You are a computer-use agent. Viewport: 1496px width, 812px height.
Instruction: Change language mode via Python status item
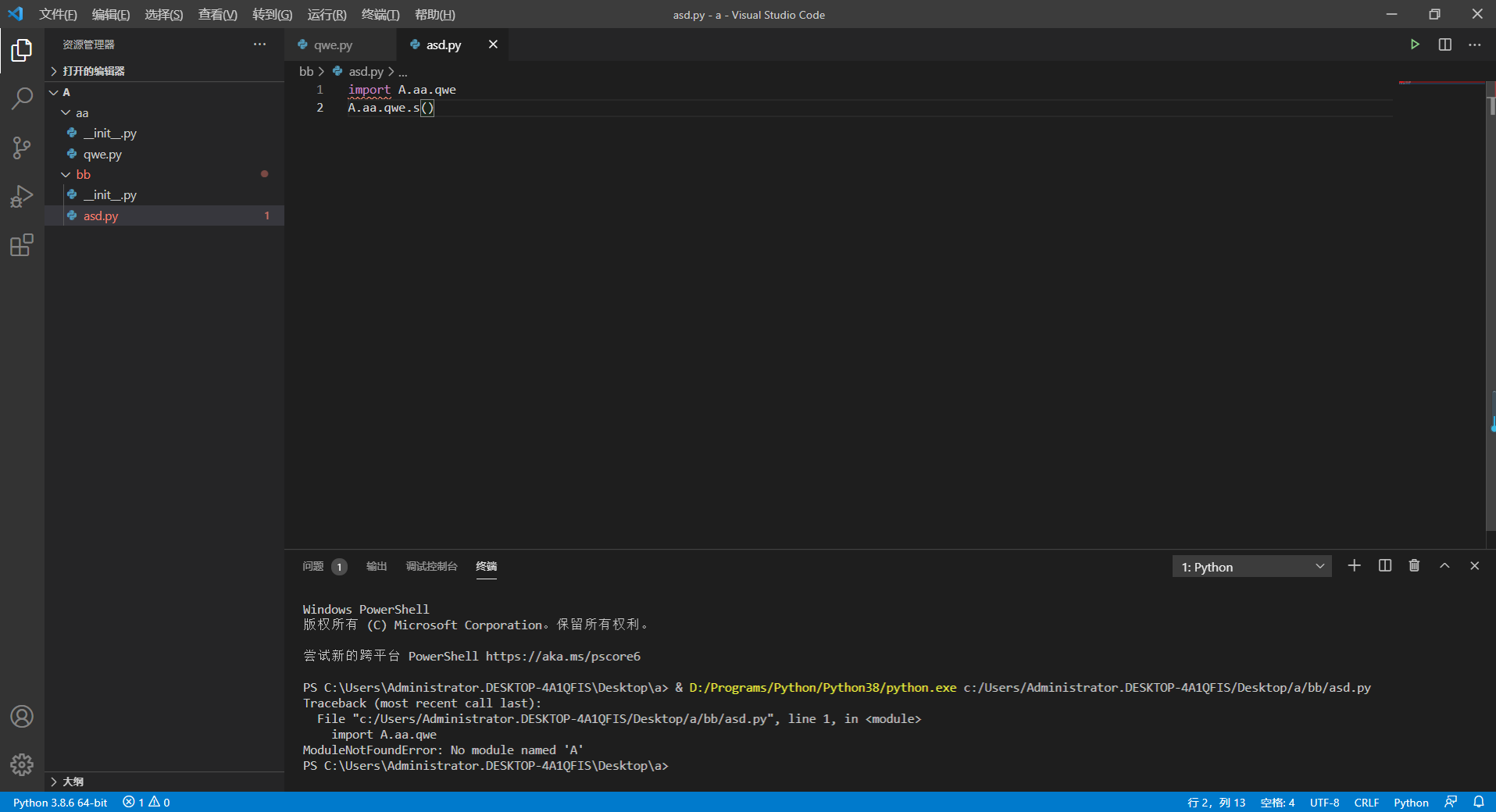(1411, 803)
